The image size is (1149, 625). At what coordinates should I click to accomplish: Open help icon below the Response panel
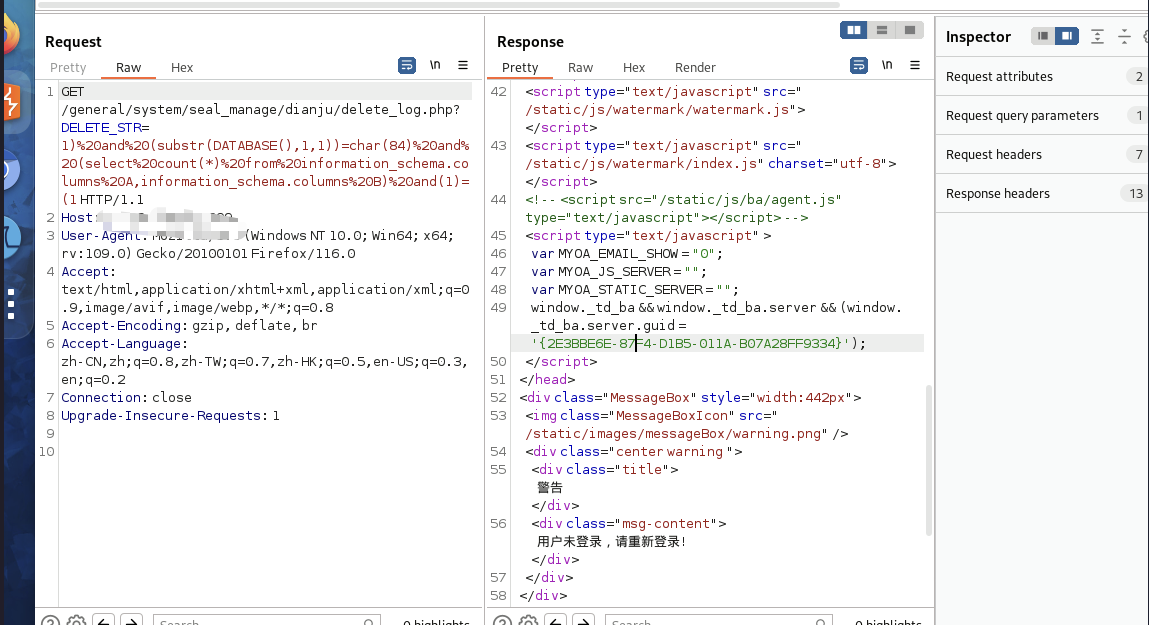[x=503, y=621]
